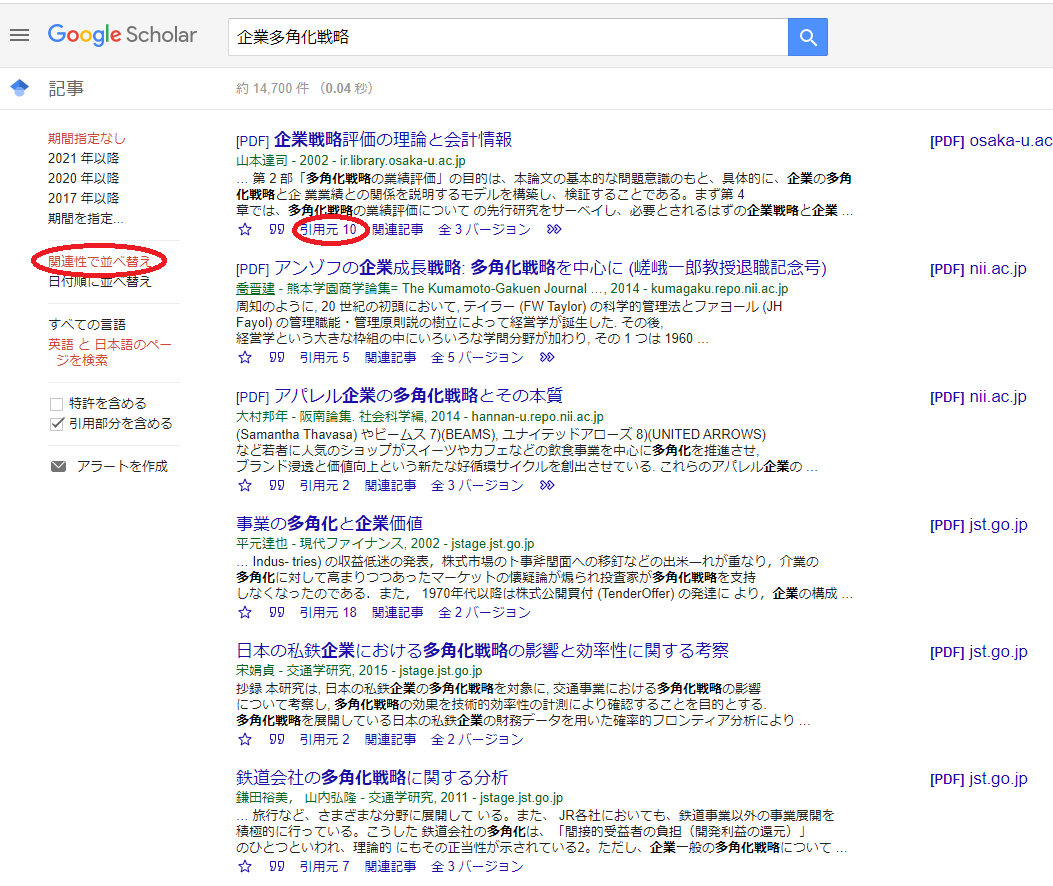Open the 鉄道会社の多角化戦略に関する分析 title
This screenshot has height=886, width=1053.
372,778
